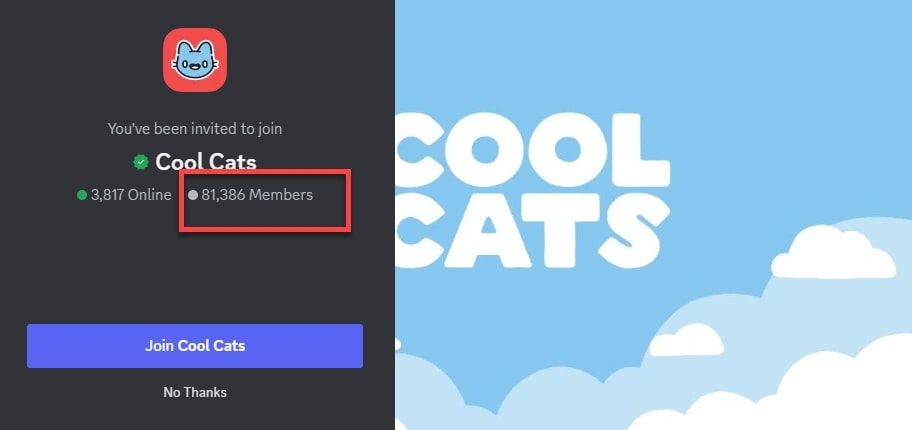Click the Cool Cats server avatar icon
912x430 pixels.
pos(195,60)
